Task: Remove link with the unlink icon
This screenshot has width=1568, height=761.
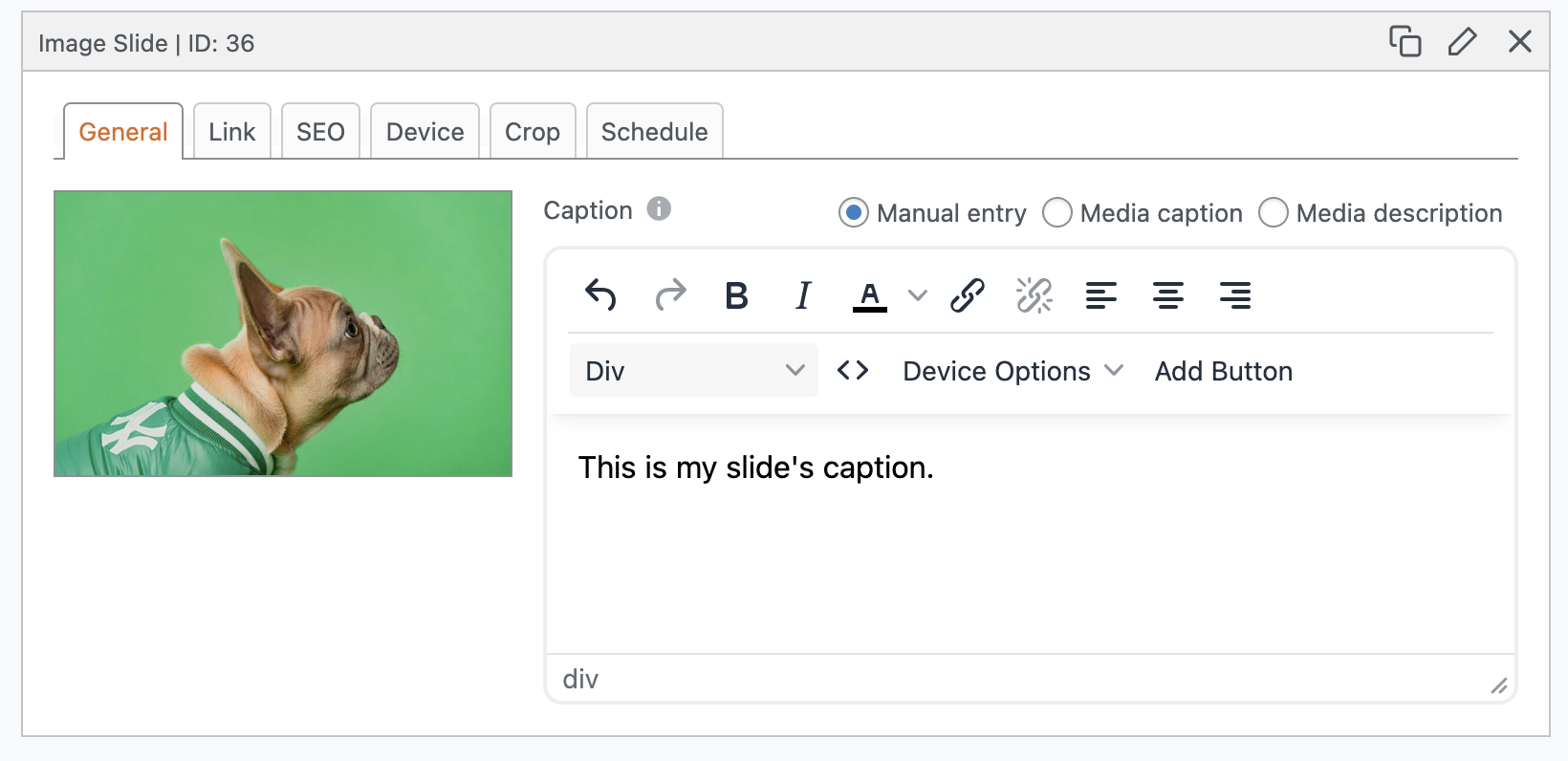Action: (x=1034, y=295)
